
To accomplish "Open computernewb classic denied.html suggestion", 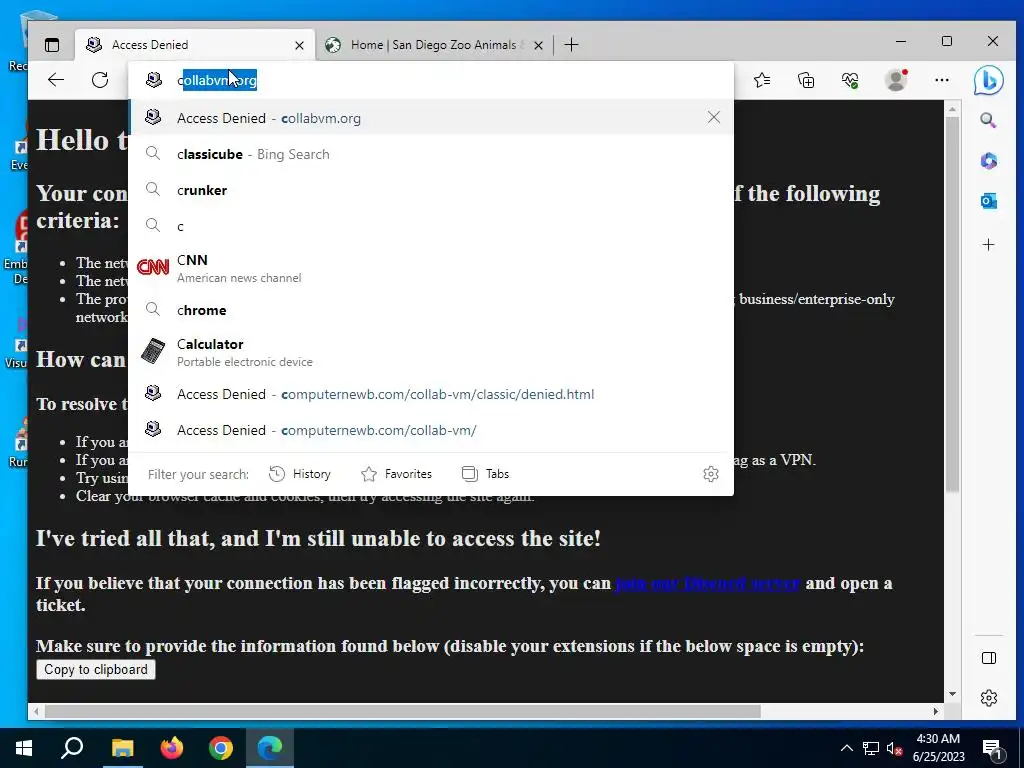I will click(x=431, y=394).
